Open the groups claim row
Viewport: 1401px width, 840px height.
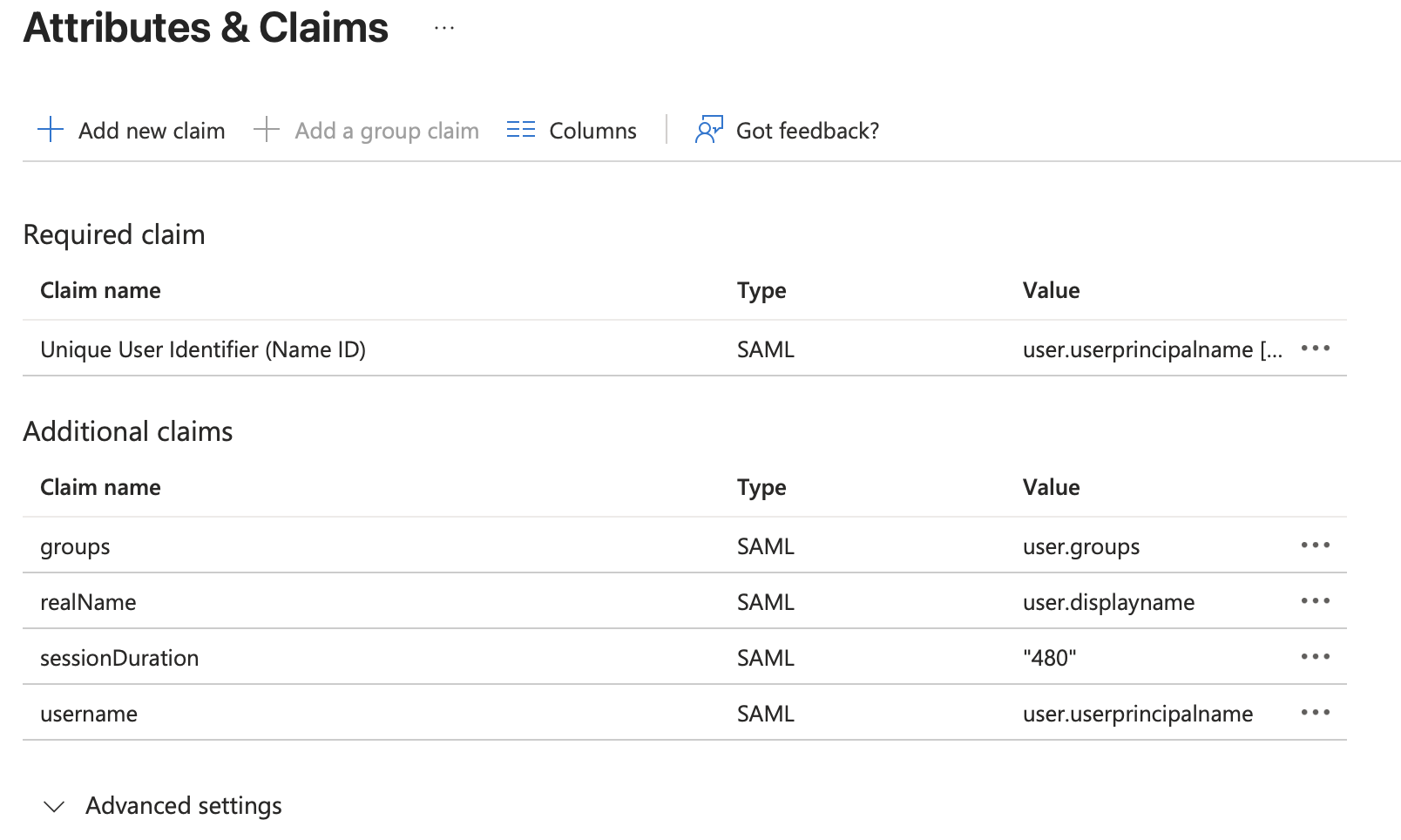(x=76, y=546)
